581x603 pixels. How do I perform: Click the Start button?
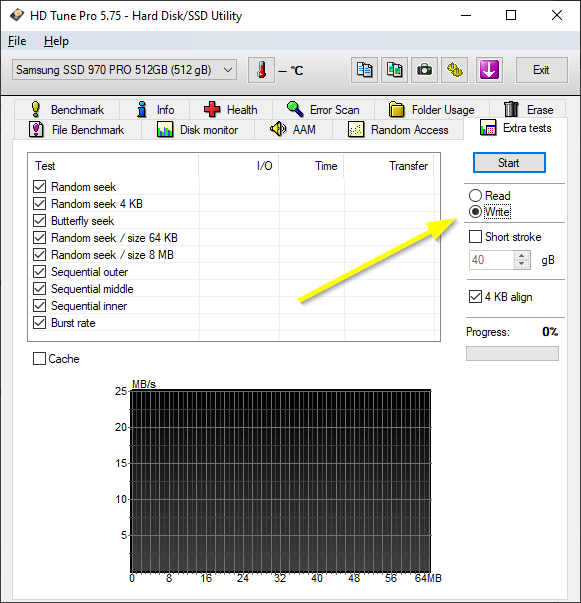coord(509,163)
